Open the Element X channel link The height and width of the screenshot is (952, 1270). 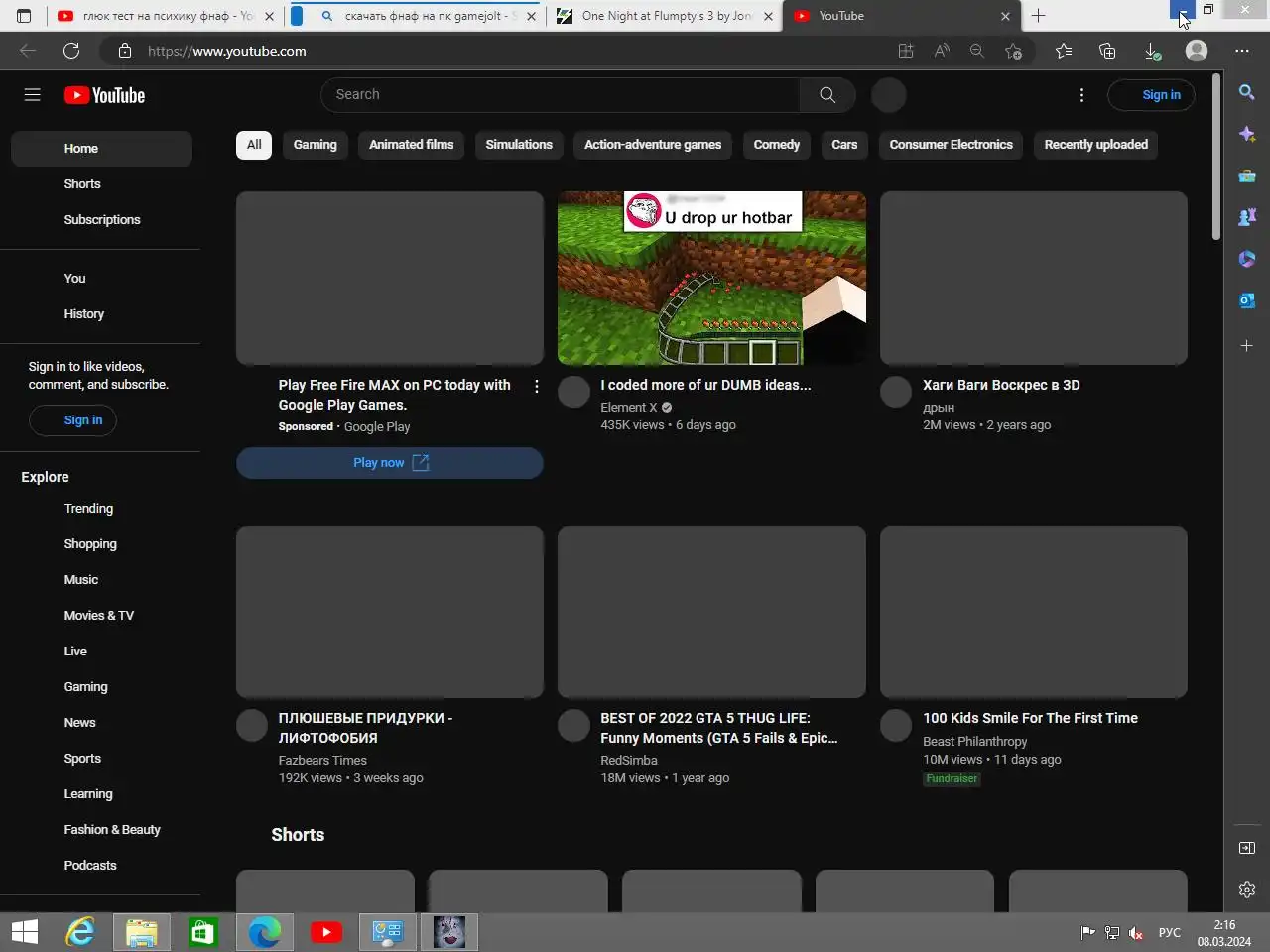click(629, 408)
